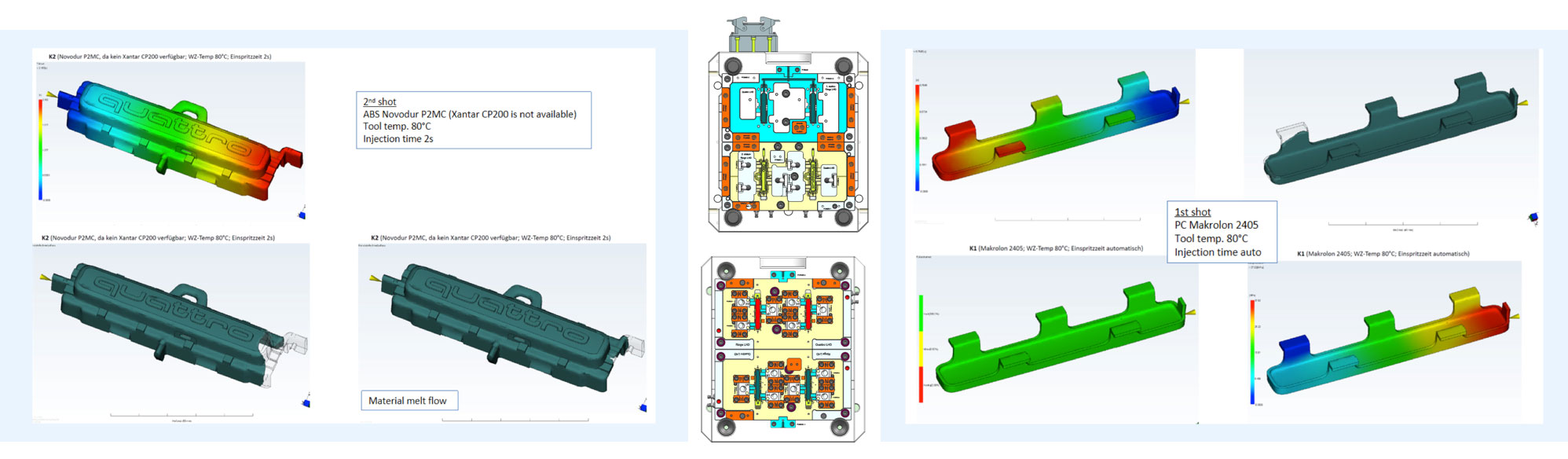Open the upper mold layout with cyan cavity

click(788, 141)
